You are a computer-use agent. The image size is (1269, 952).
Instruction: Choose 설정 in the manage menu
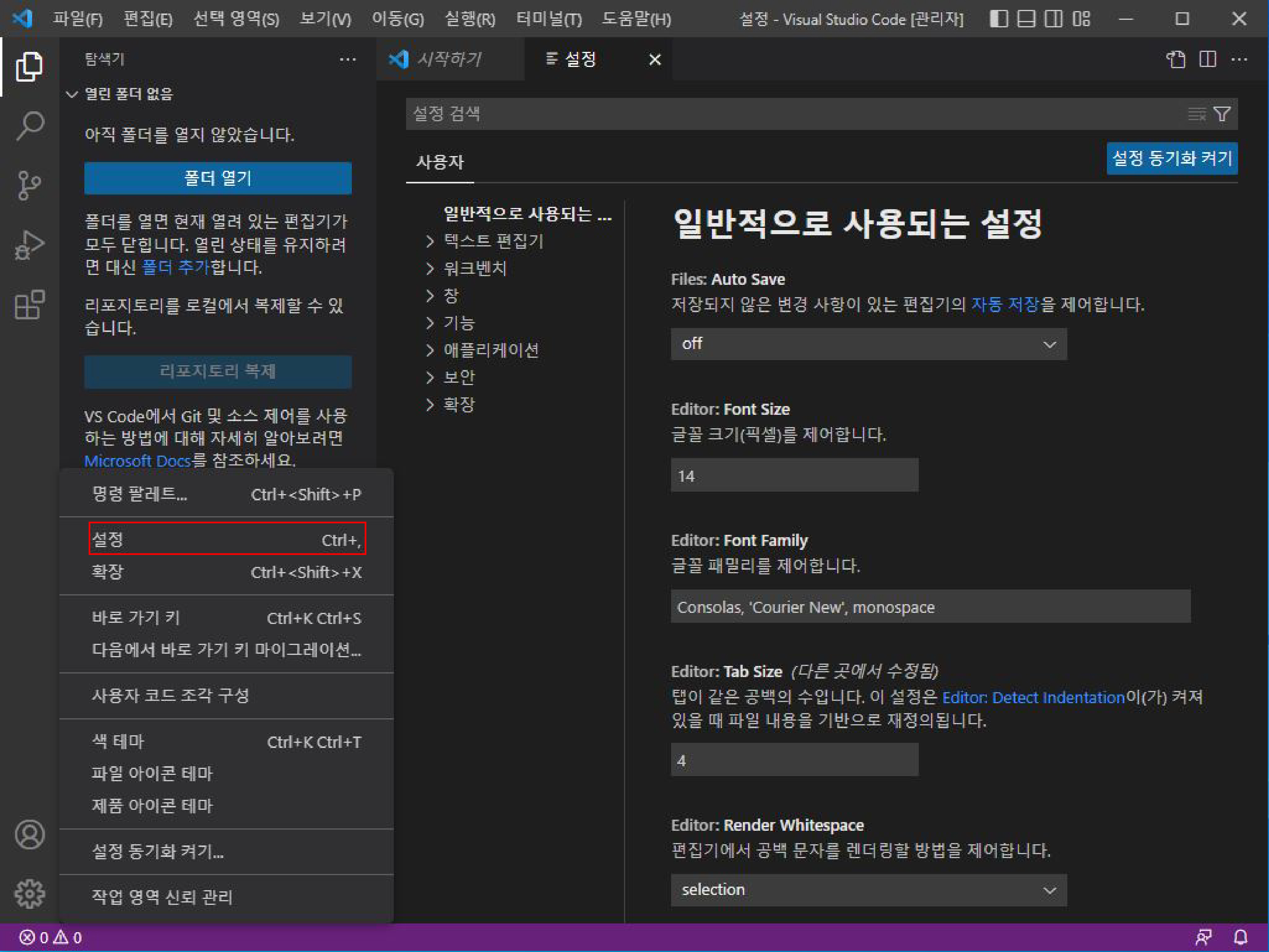227,539
